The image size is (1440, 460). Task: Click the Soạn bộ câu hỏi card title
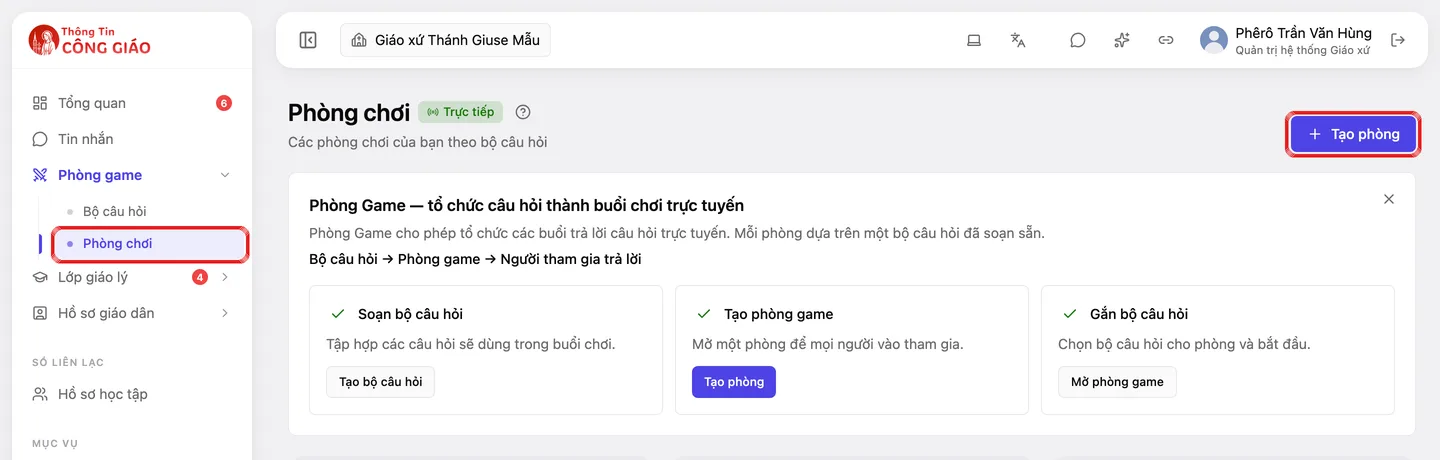[x=410, y=314]
